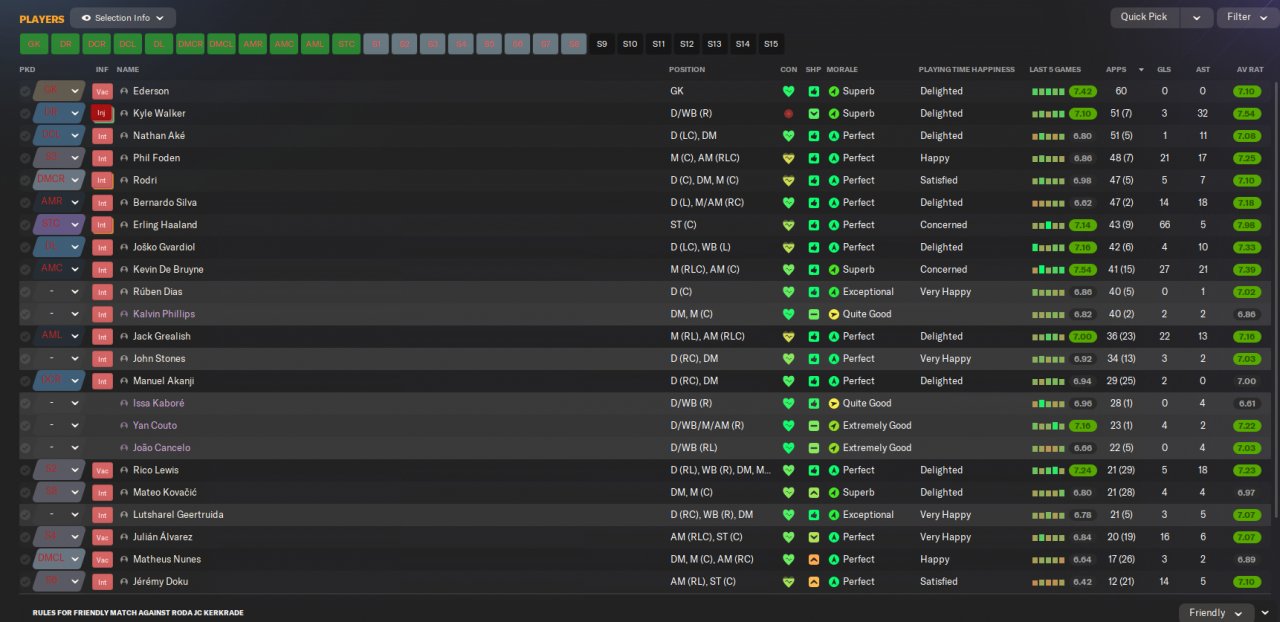
Task: Sort by the NAME column header
Action: coord(128,70)
